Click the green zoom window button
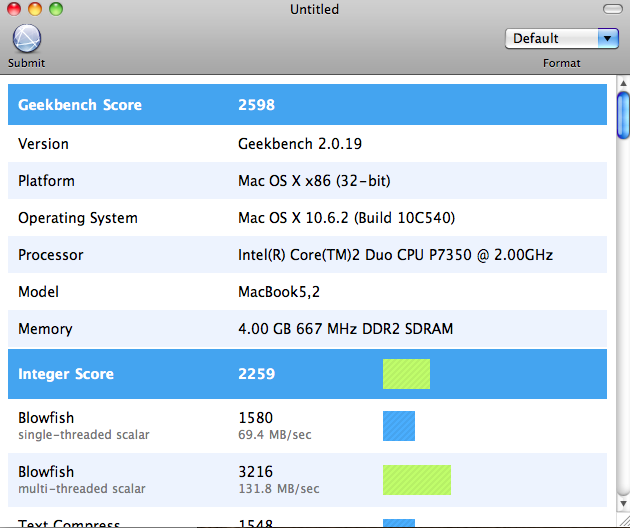Image resolution: width=630 pixels, height=528 pixels. click(x=56, y=9)
